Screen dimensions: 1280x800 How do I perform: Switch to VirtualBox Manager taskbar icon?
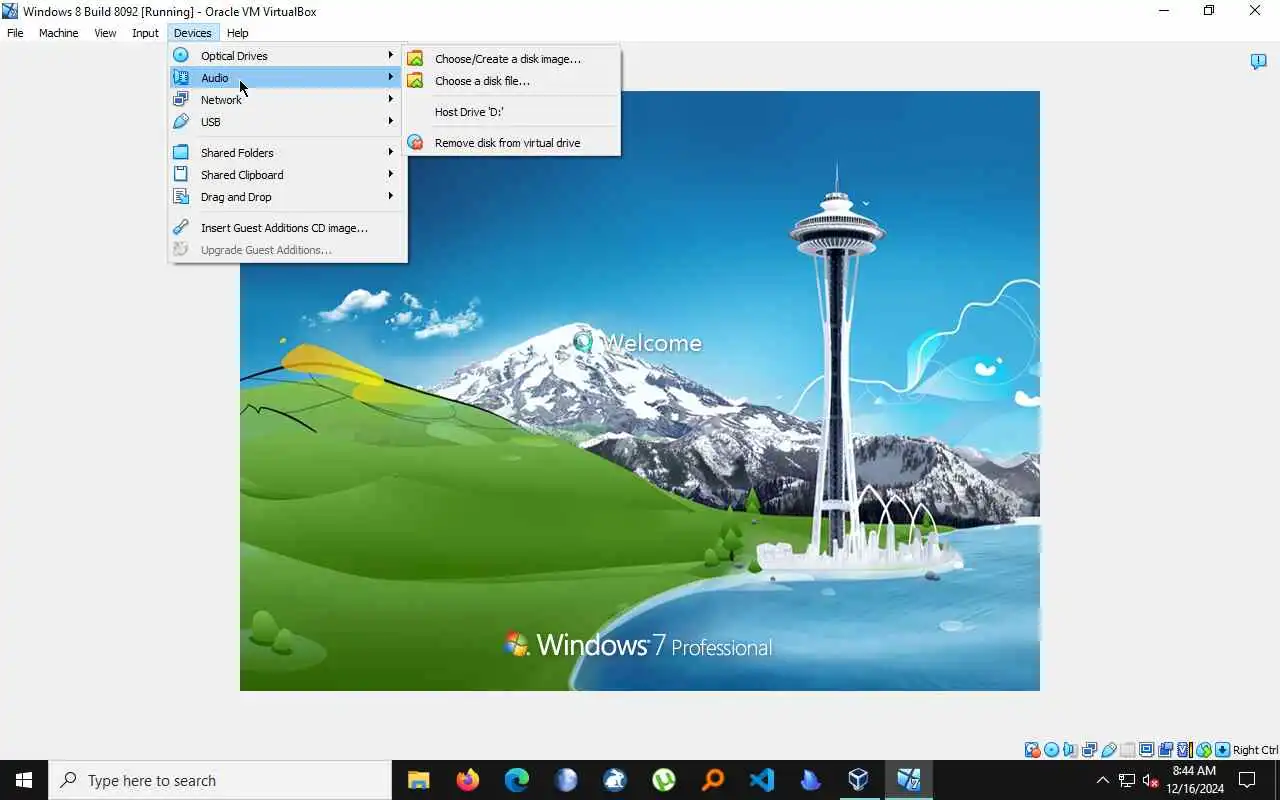[859, 780]
